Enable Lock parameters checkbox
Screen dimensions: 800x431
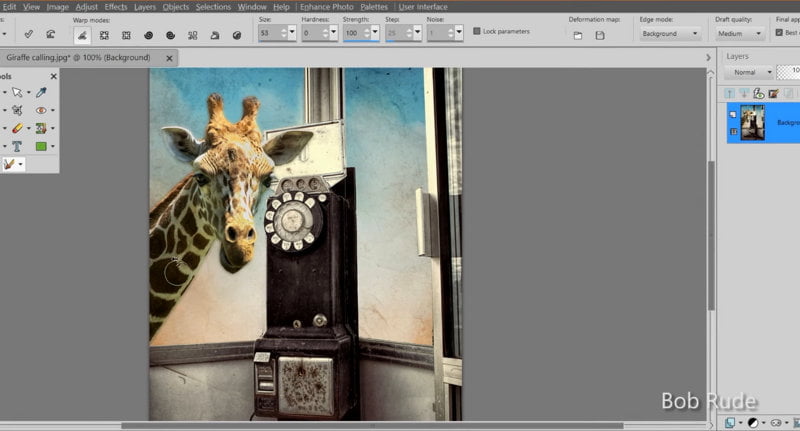476,31
